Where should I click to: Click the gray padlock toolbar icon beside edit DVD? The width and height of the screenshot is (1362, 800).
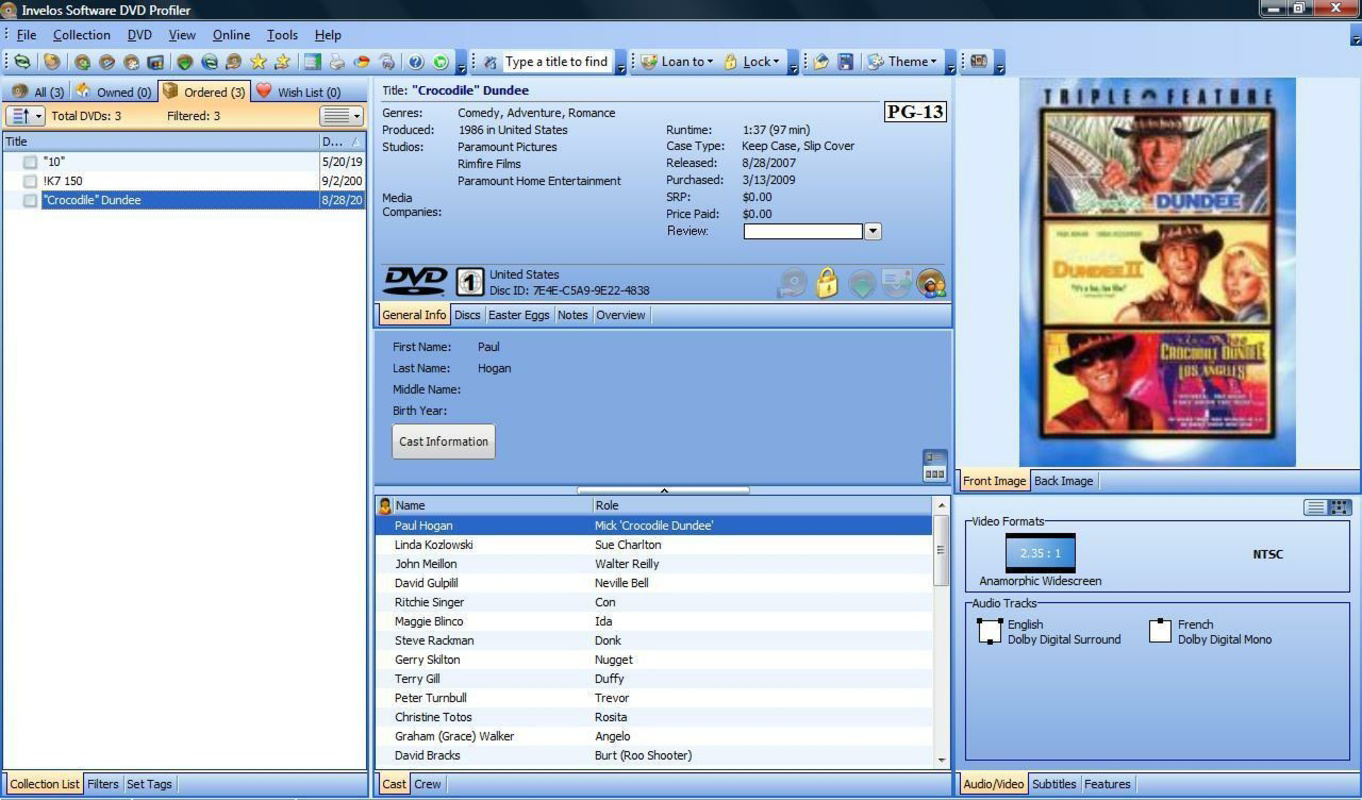(x=131, y=62)
